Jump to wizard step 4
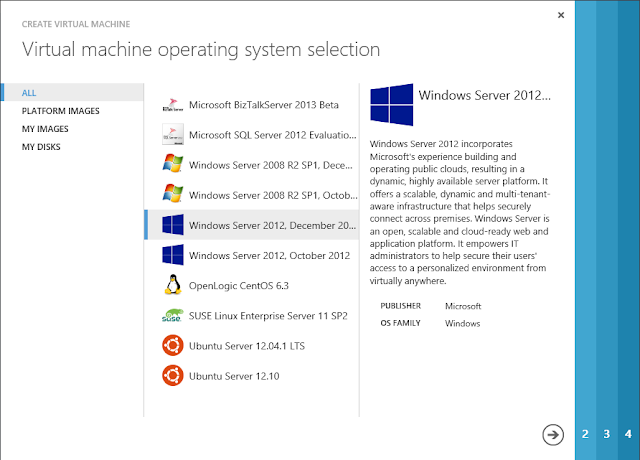Viewport: 640px width, 460px height. click(628, 434)
